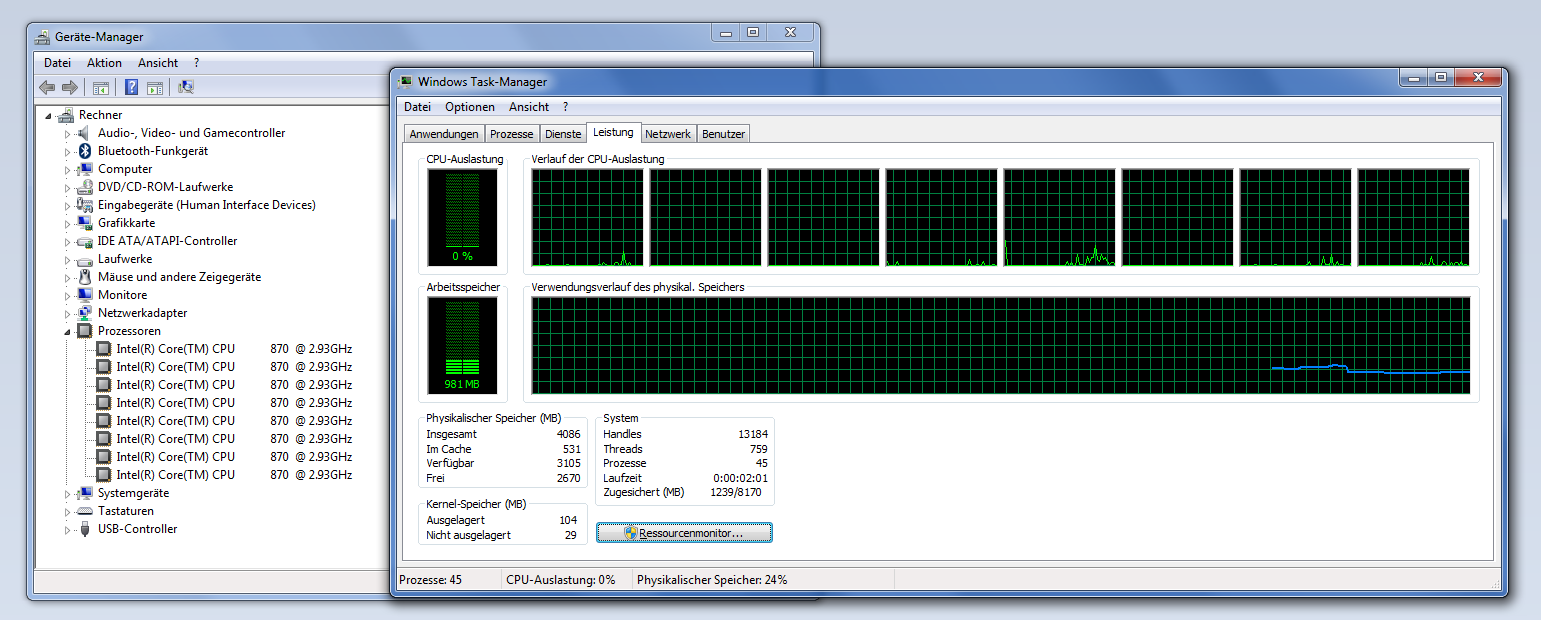Expand the USB-Controller node
This screenshot has width=1541, height=620.
pos(68,530)
